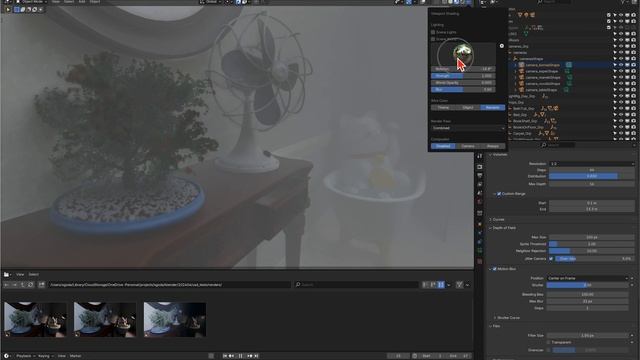Set Compositor to Always
This screenshot has height=360, width=640.
[493, 146]
